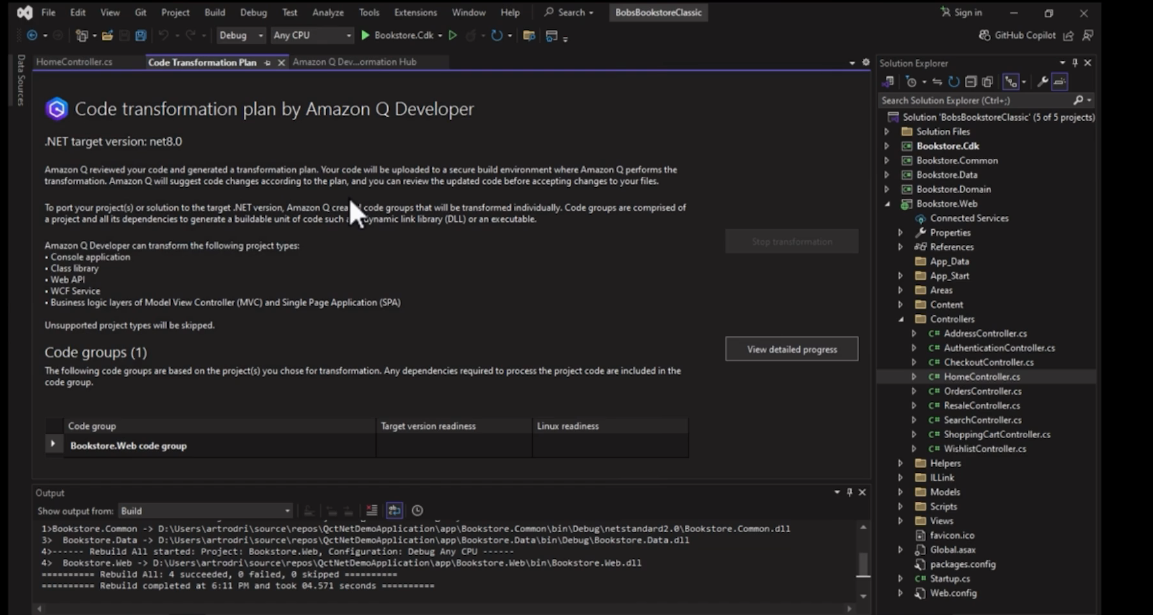Click Refresh icon in Solution Explorer toolbar
Screen dimensions: 1153x615
954,82
